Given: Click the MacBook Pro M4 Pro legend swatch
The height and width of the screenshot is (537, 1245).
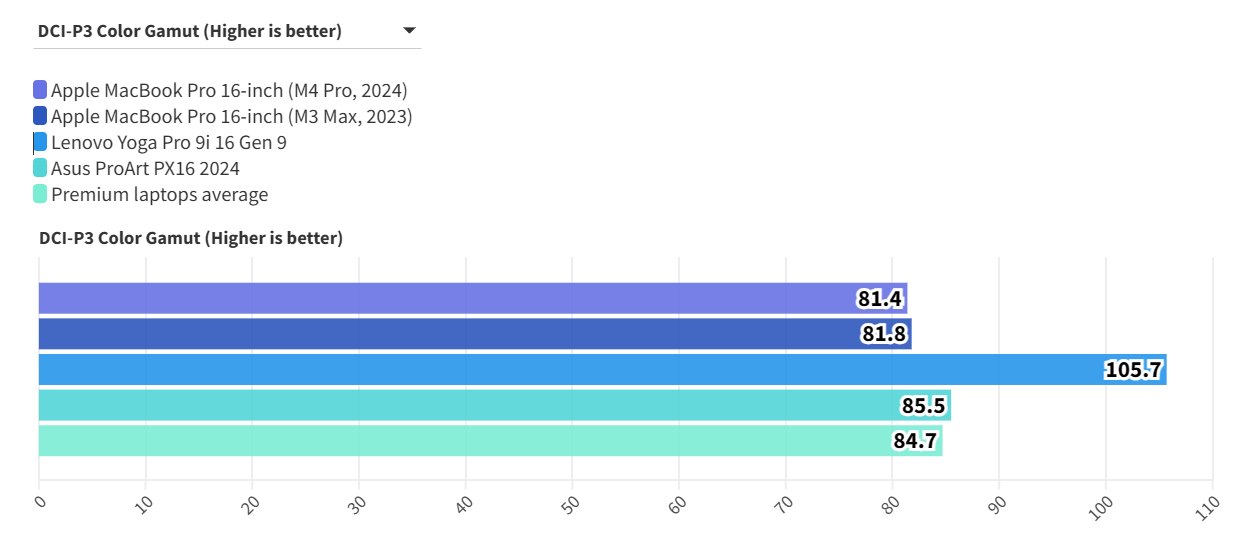Looking at the screenshot, I should point(40,90).
